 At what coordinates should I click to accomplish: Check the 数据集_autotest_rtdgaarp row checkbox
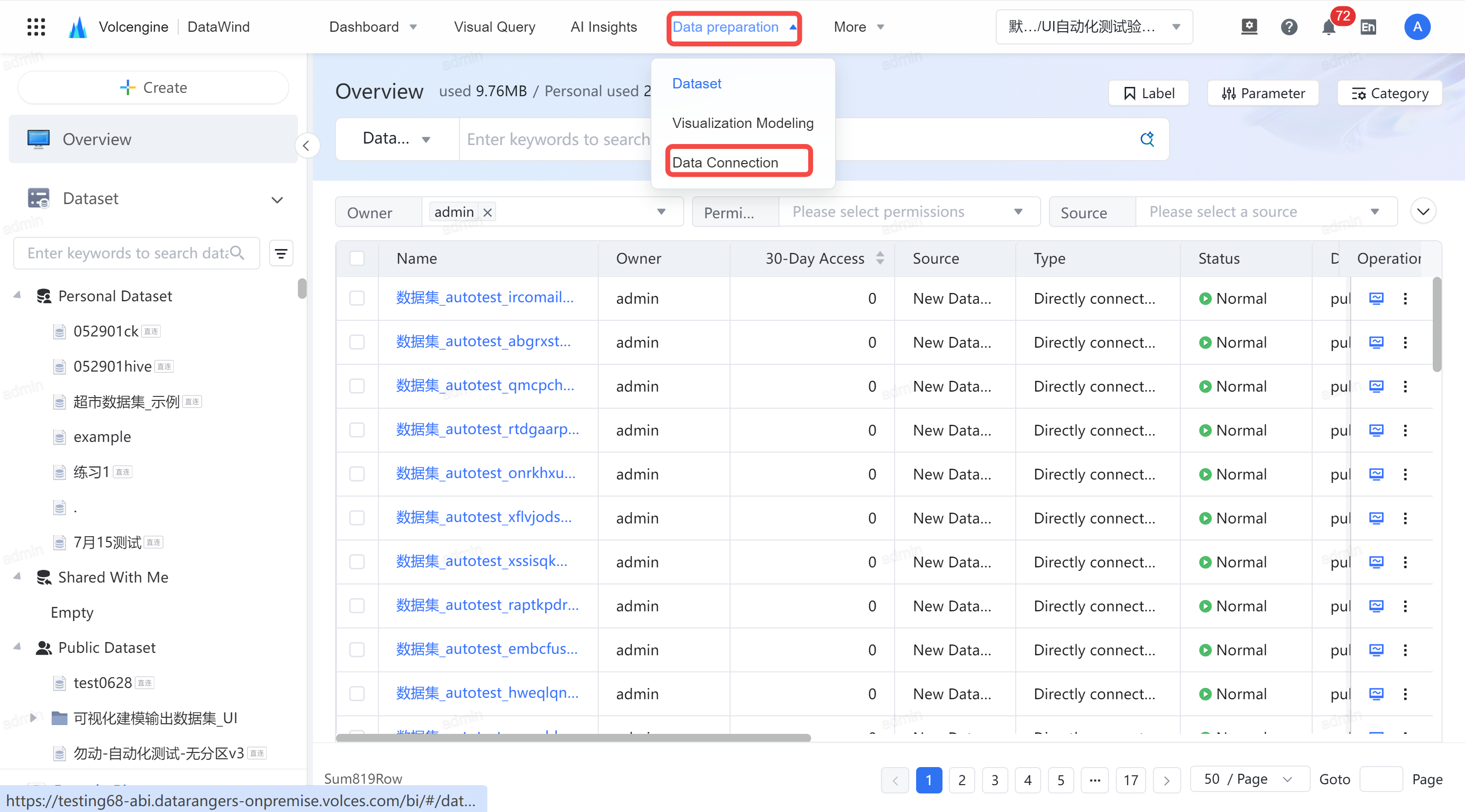[x=356, y=430]
